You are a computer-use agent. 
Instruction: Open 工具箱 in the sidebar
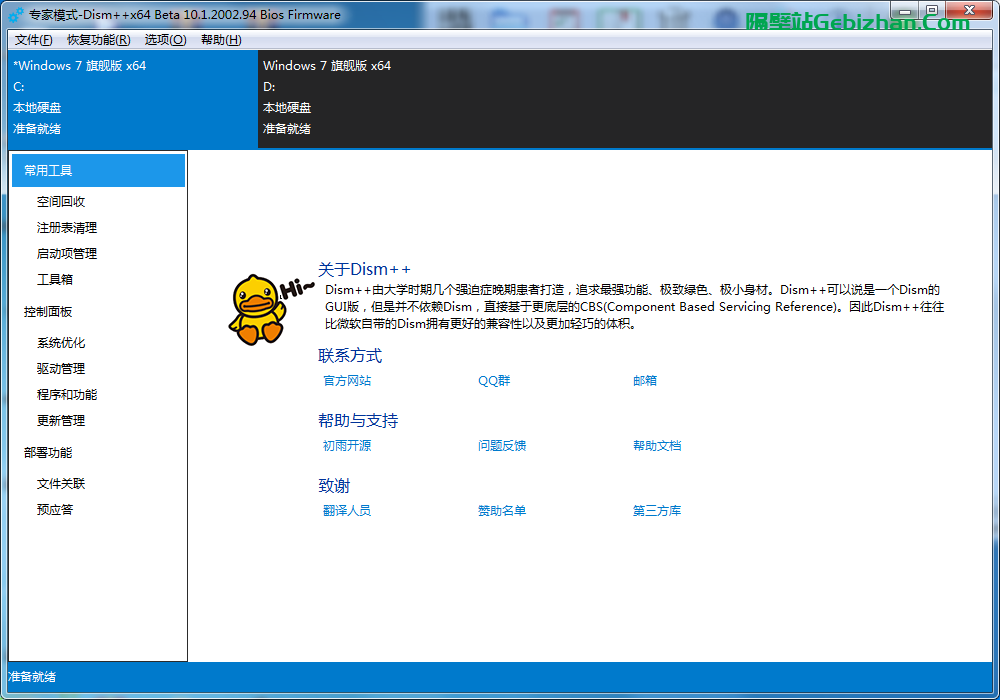55,279
